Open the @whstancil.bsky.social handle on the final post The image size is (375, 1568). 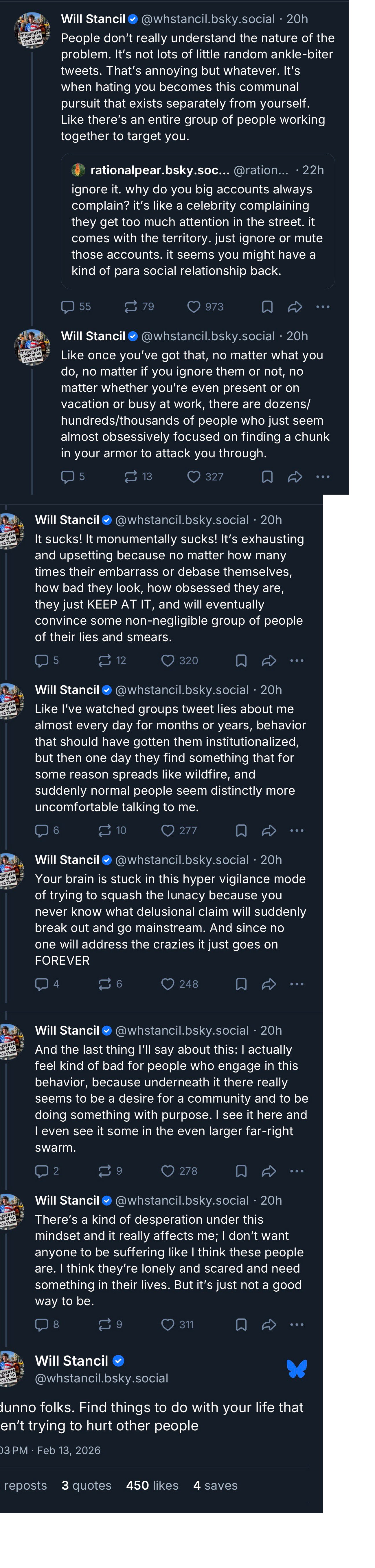[x=102, y=1378]
